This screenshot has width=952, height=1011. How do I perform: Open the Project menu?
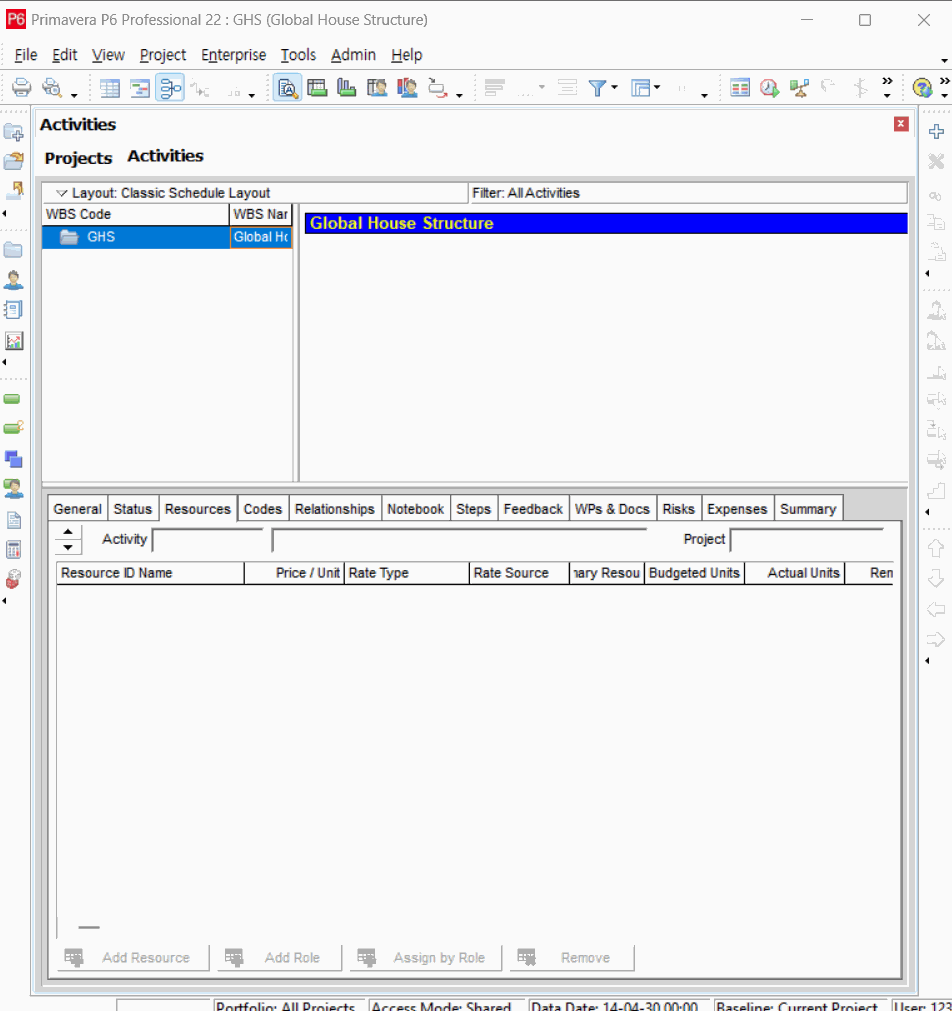tap(163, 55)
